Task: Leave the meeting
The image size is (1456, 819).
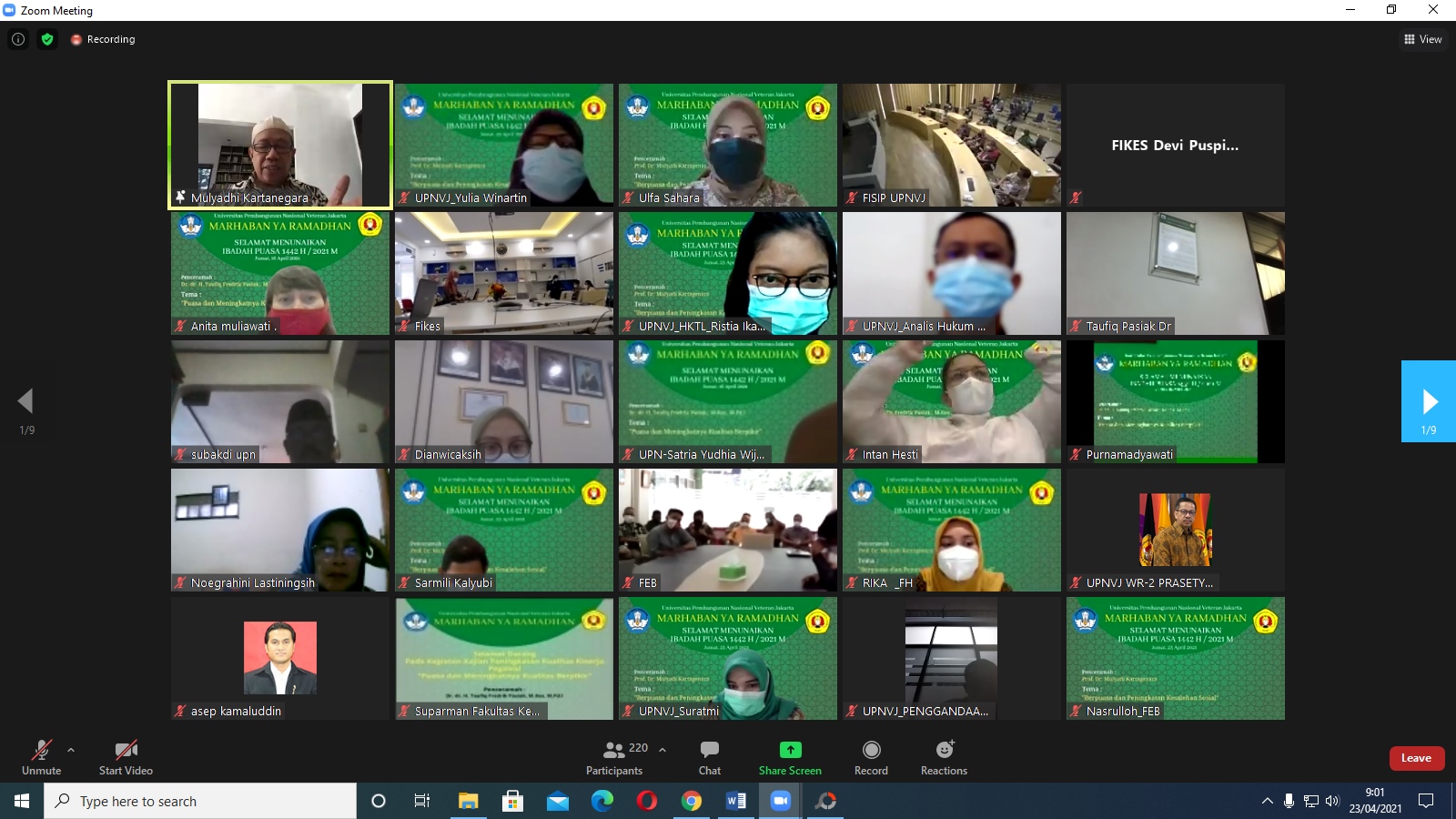Action: point(1416,758)
